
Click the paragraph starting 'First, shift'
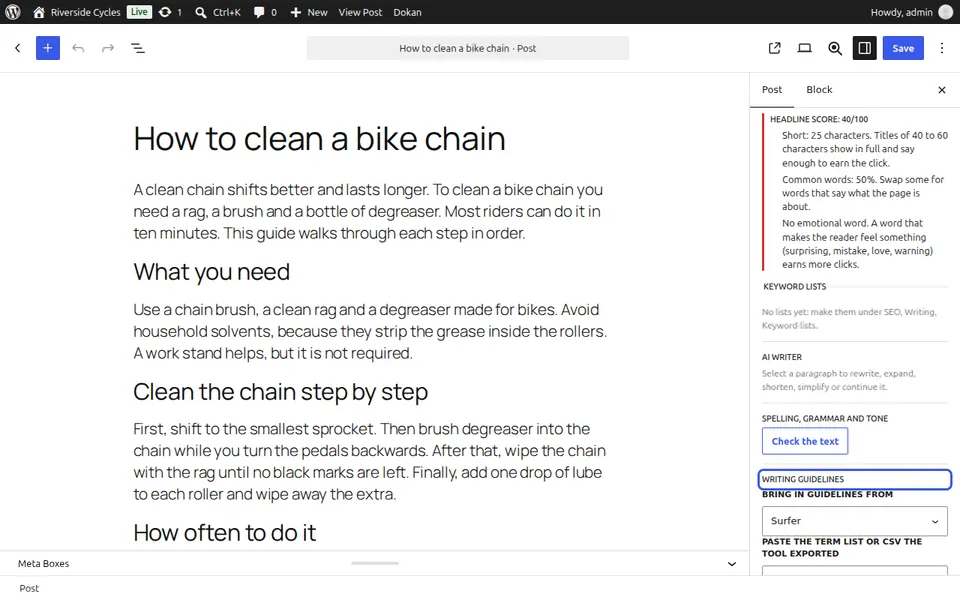pyautogui.click(x=370, y=462)
